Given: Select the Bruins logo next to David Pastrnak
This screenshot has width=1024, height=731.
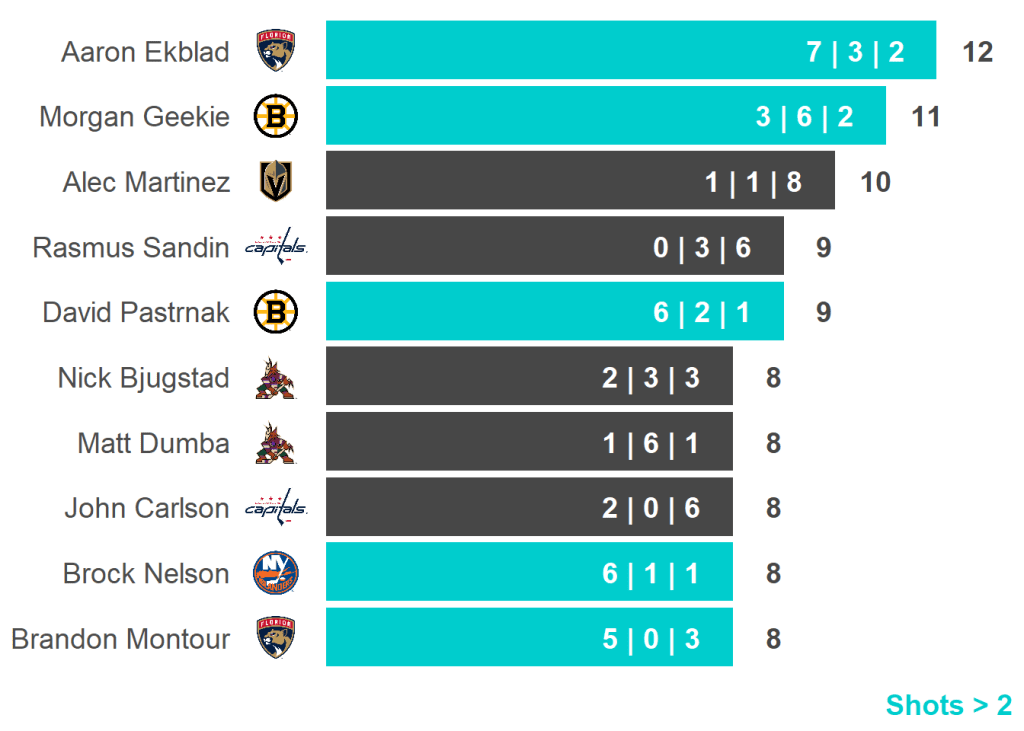Looking at the screenshot, I should [276, 313].
